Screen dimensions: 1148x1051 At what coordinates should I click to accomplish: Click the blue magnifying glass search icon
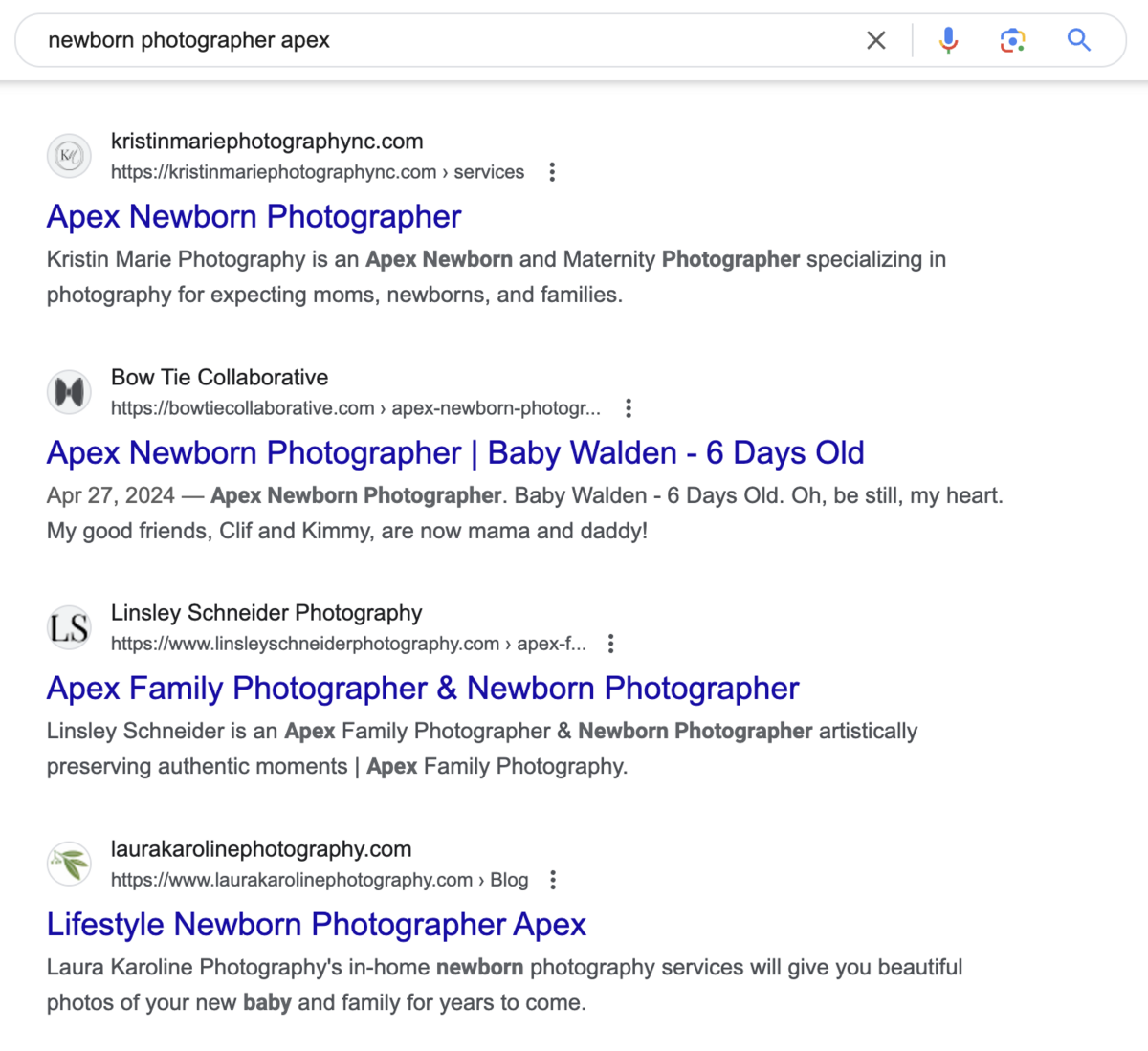[1079, 40]
